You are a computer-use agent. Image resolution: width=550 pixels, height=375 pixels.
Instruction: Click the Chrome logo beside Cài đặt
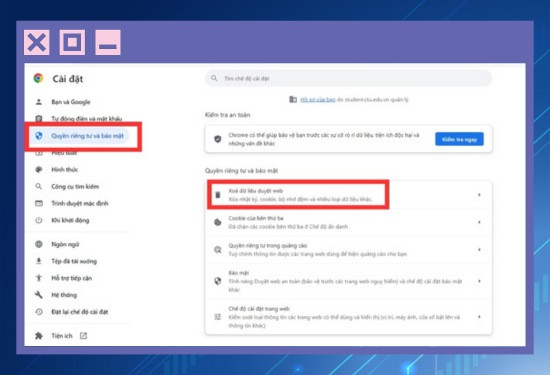[38, 78]
